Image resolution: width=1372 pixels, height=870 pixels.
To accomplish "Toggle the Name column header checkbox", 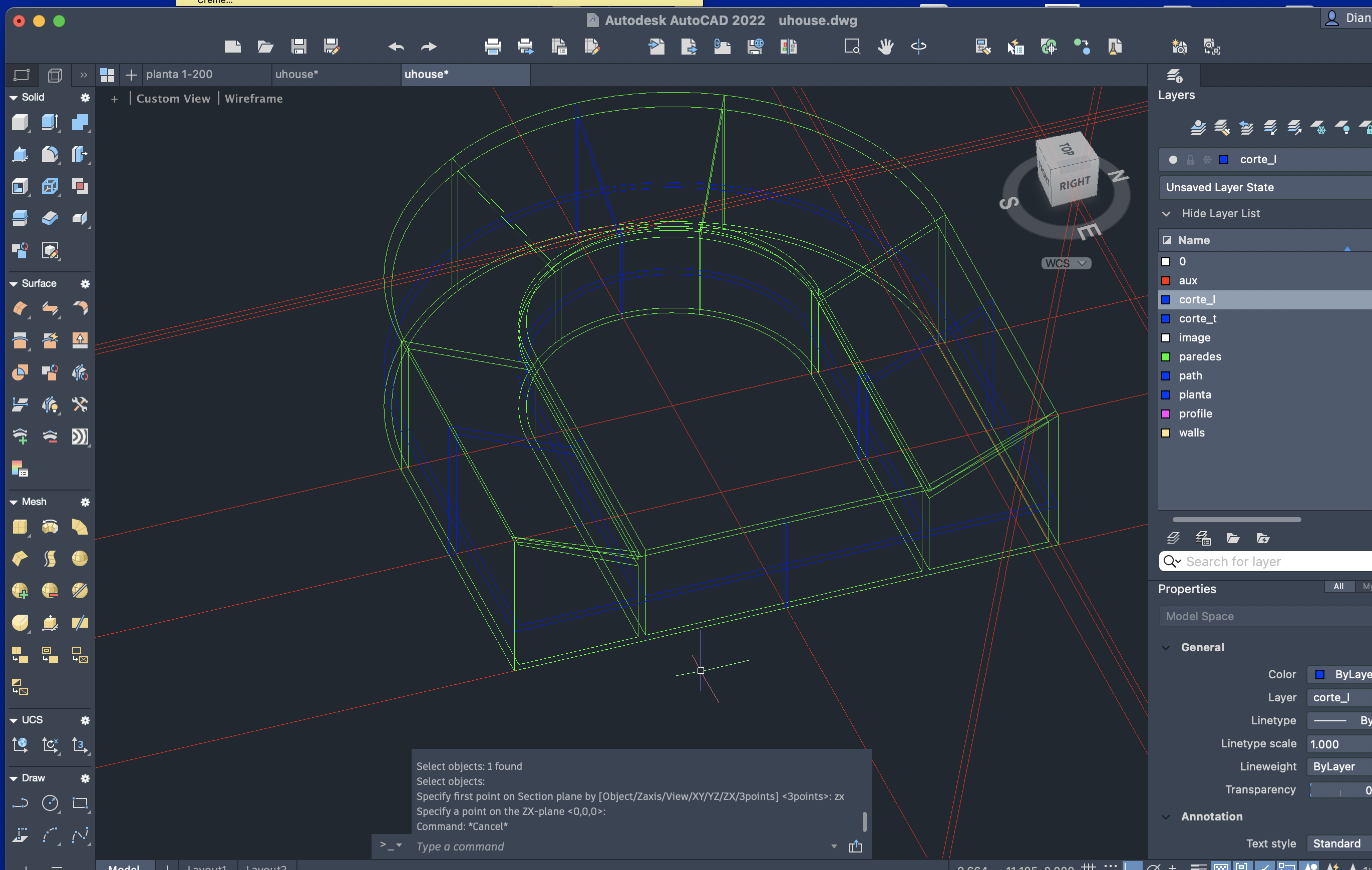I will (1167, 240).
